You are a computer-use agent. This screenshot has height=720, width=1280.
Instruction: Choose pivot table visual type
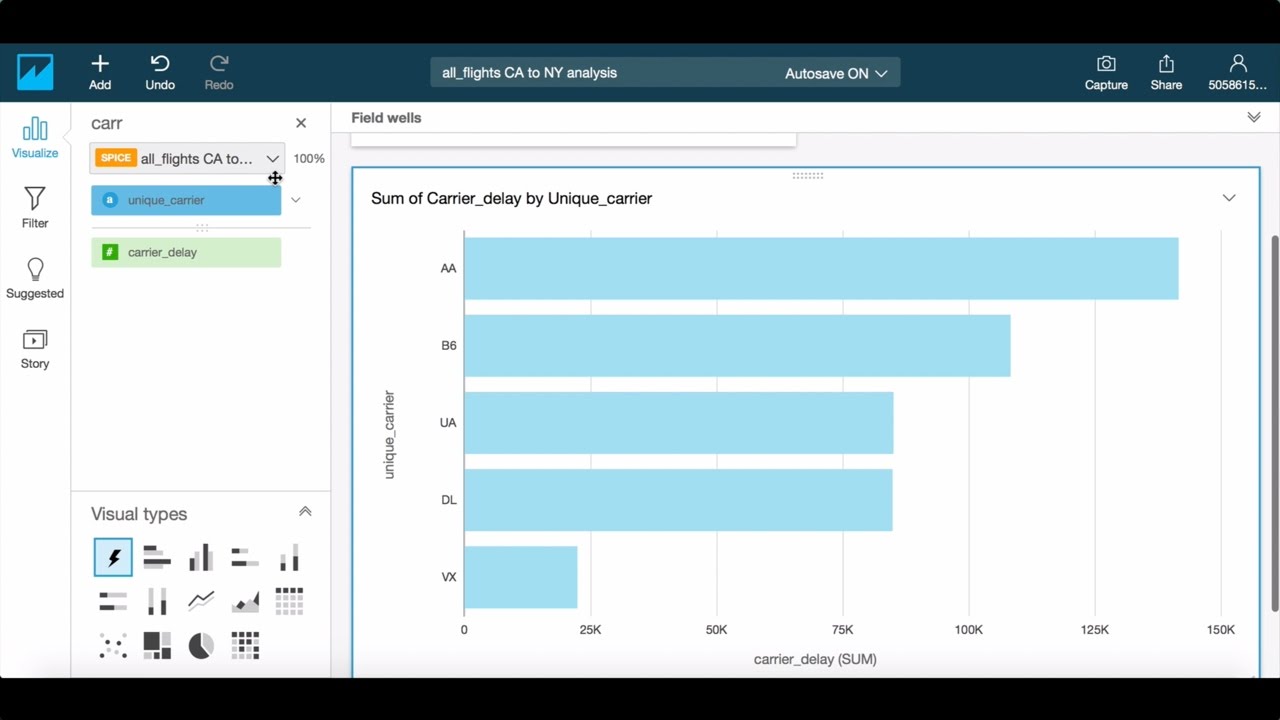(289, 601)
